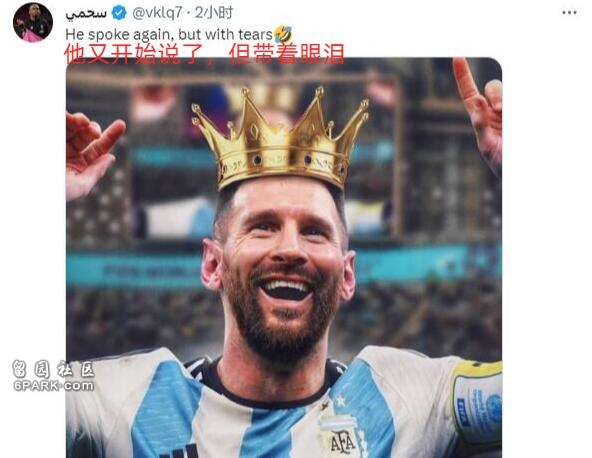Open the @vklq7 handle link

coord(157,13)
